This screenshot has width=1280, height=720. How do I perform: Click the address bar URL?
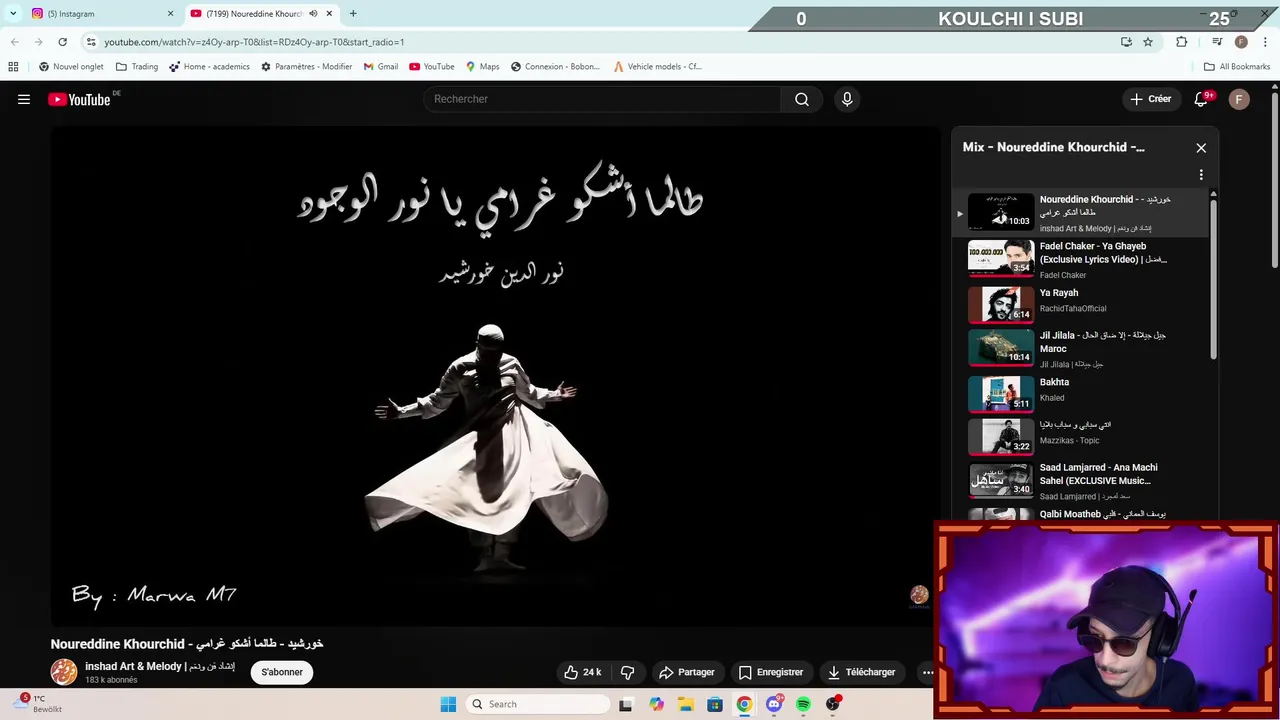click(254, 42)
